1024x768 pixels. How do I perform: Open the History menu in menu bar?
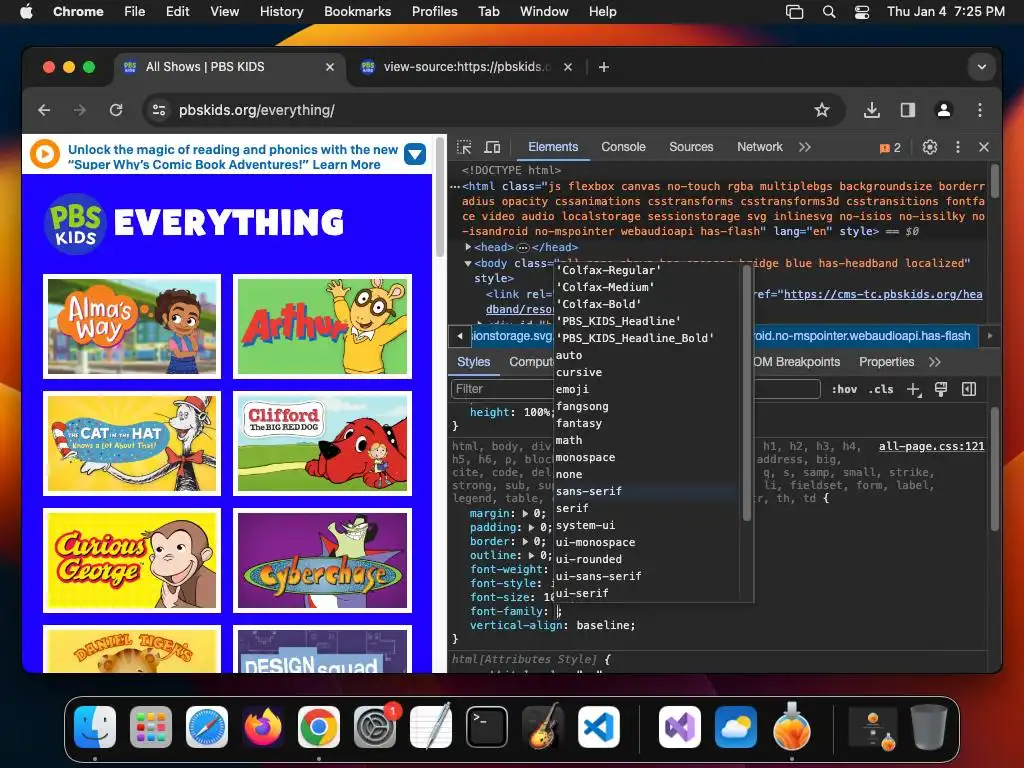281,11
